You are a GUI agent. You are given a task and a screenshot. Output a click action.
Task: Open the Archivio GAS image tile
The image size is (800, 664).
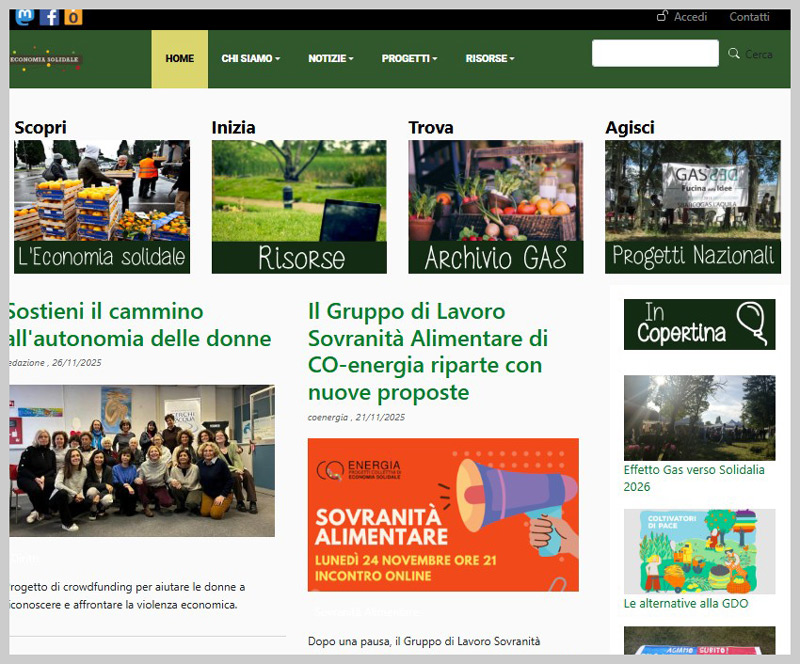pyautogui.click(x=497, y=207)
